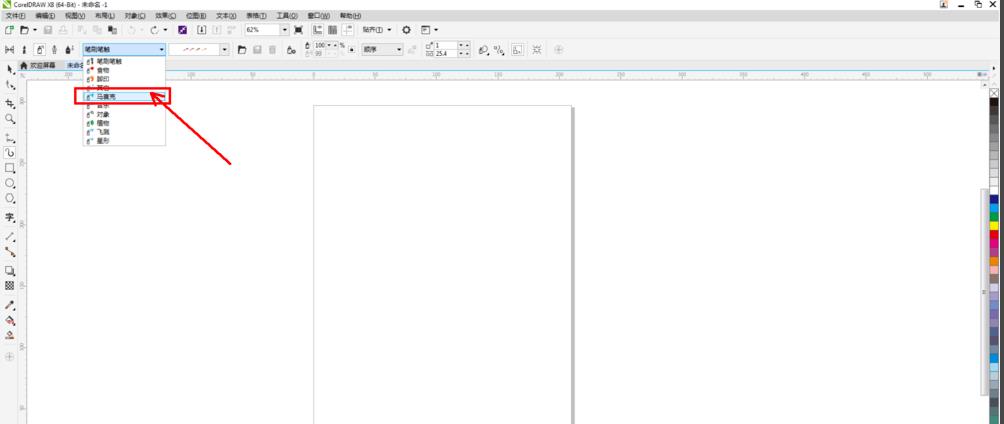Open the Edit (编辑) menu
The width and height of the screenshot is (1004, 424).
45,15
